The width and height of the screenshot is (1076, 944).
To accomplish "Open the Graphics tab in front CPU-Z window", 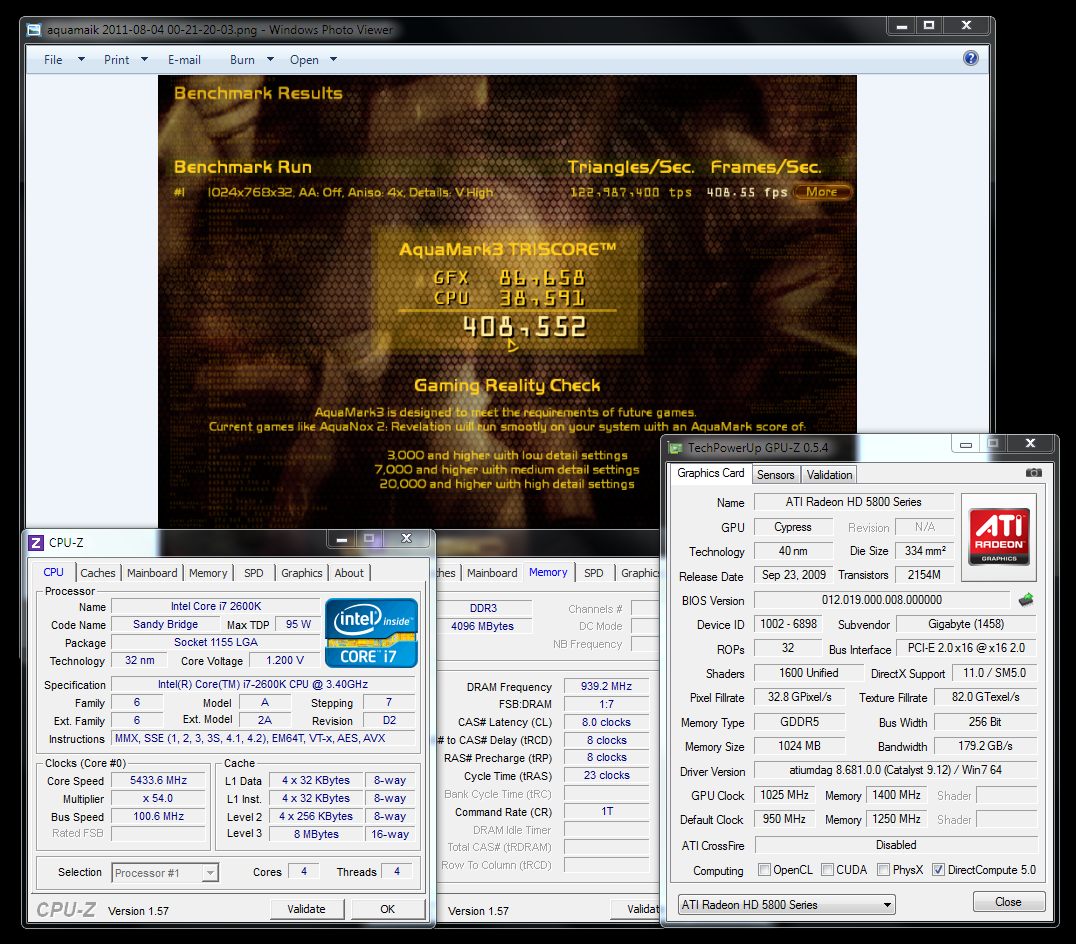I will (x=301, y=573).
